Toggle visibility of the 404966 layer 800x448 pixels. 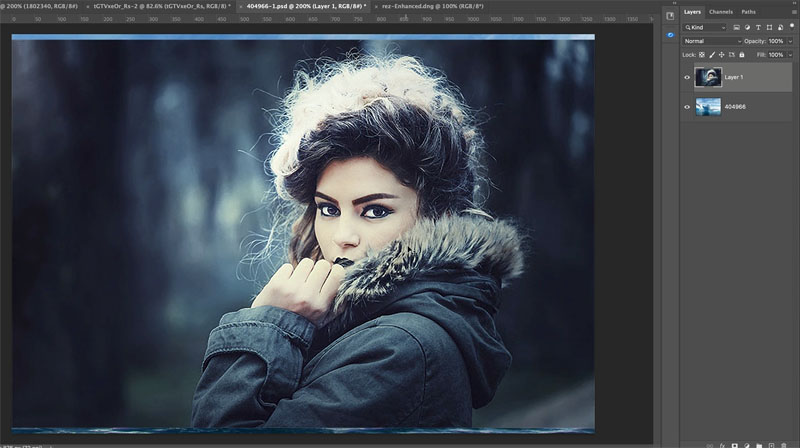pyautogui.click(x=687, y=106)
